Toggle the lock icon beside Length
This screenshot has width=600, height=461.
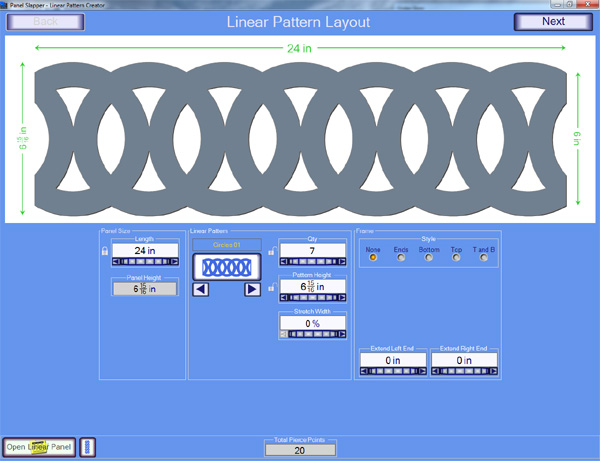coord(105,253)
